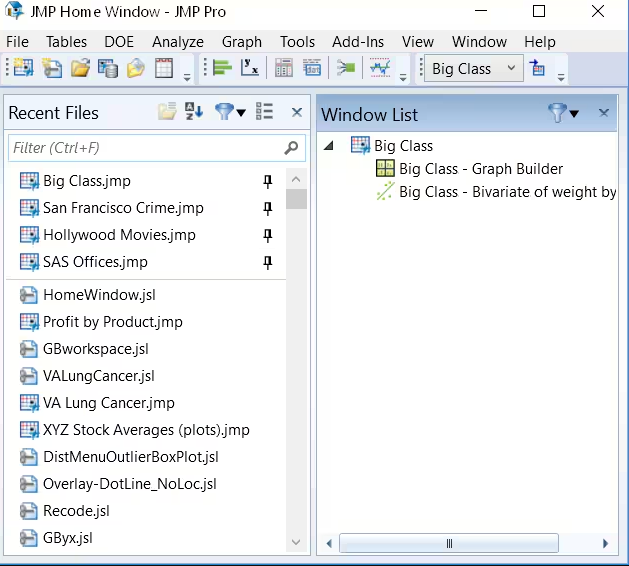The image size is (629, 566).
Task: Open the Window menu
Action: pos(479,42)
